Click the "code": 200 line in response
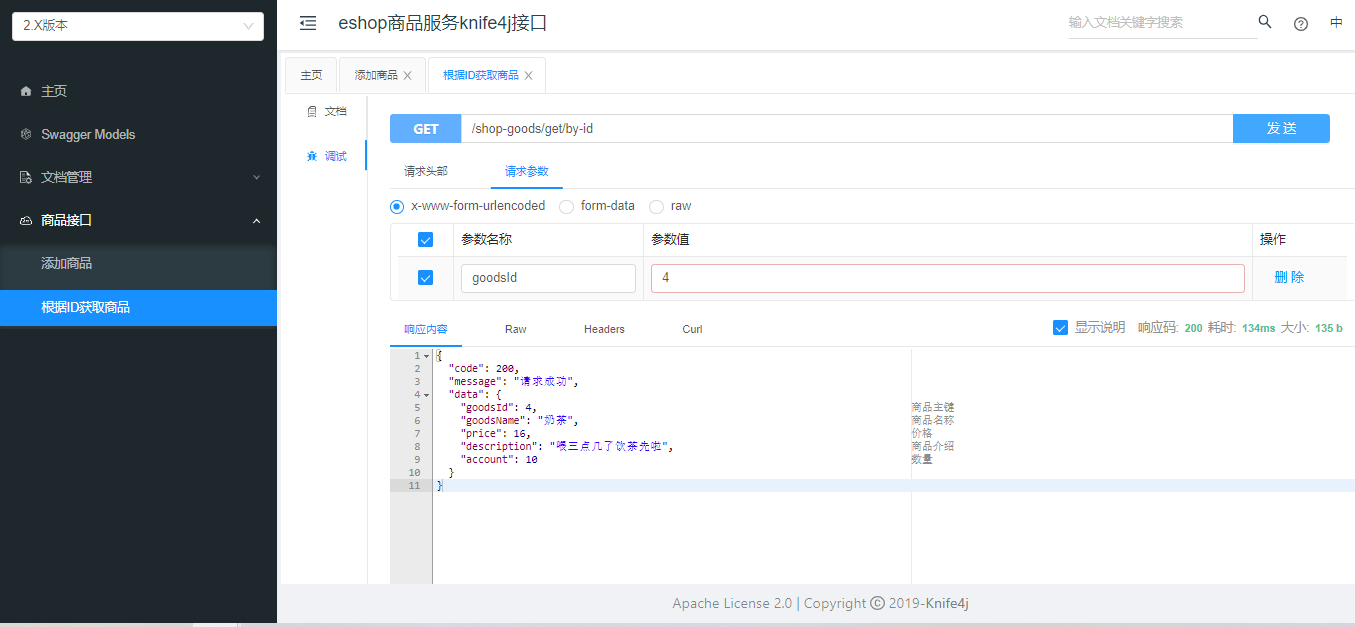The width and height of the screenshot is (1355, 627). tap(484, 368)
